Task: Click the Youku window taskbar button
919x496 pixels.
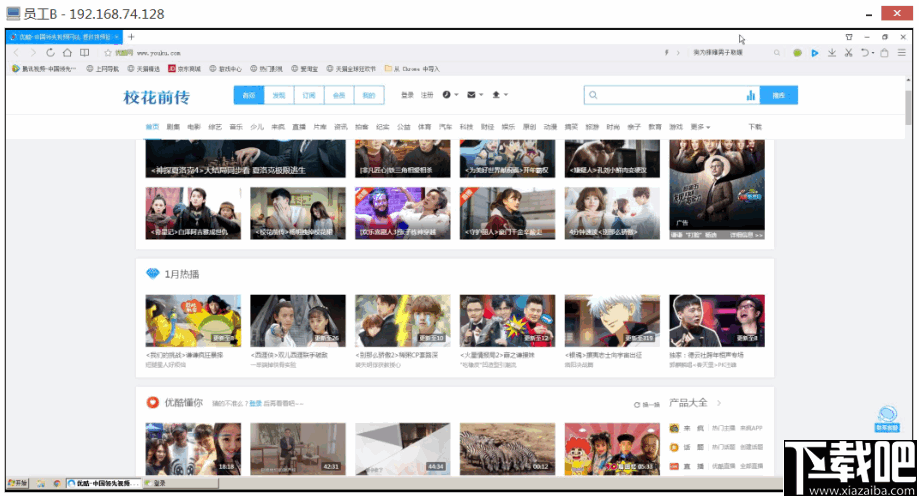Action: point(104,483)
